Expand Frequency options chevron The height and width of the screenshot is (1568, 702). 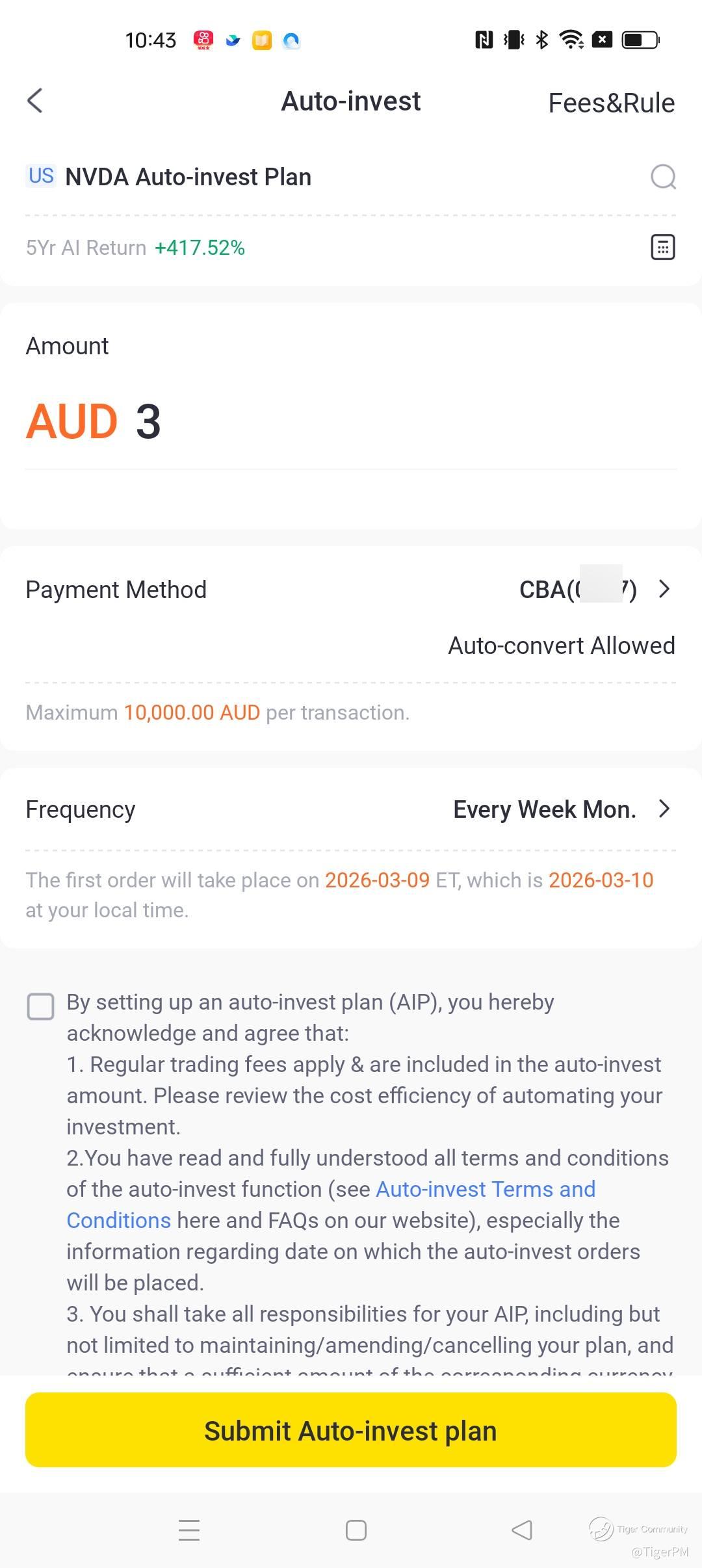click(x=664, y=809)
